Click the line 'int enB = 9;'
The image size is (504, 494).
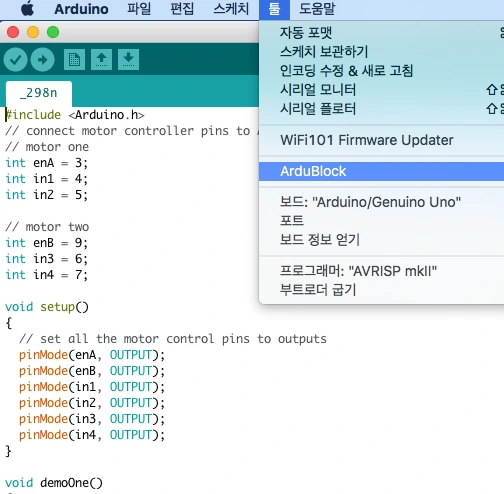pyautogui.click(x=46, y=243)
